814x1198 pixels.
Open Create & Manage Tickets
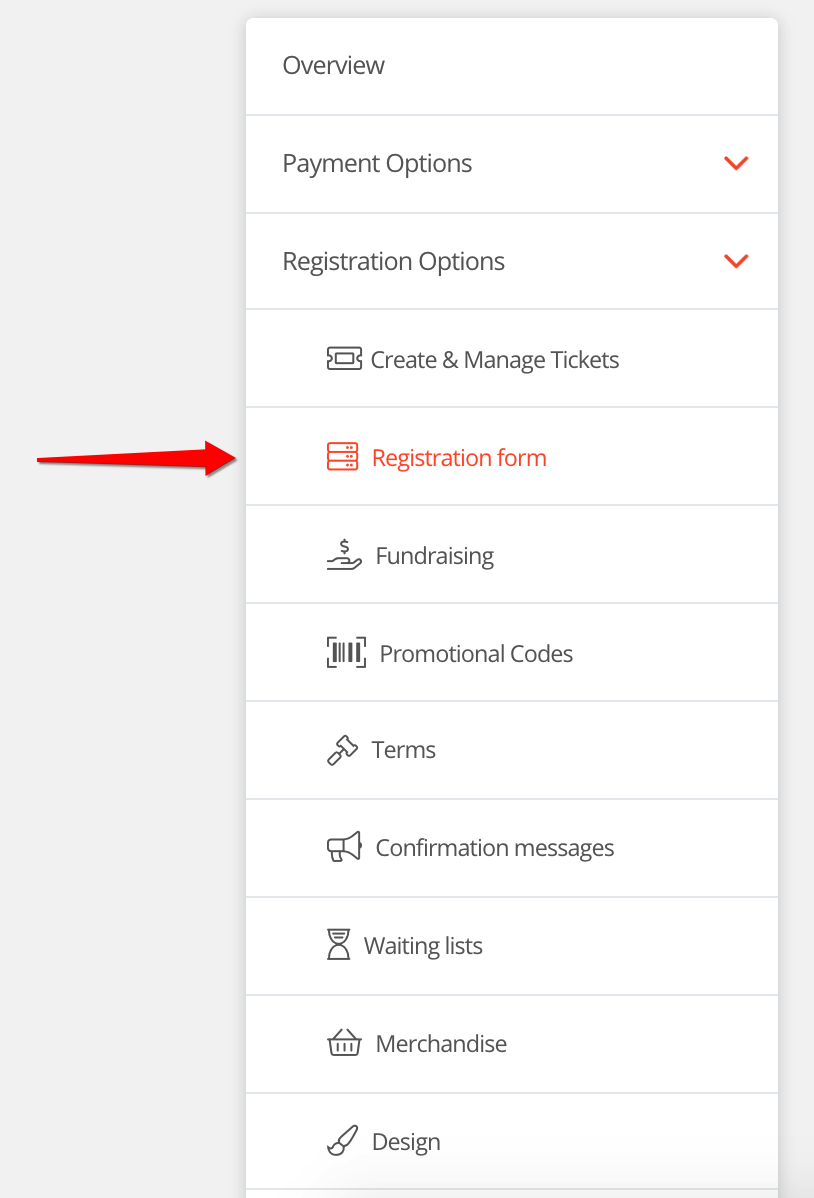[494, 359]
